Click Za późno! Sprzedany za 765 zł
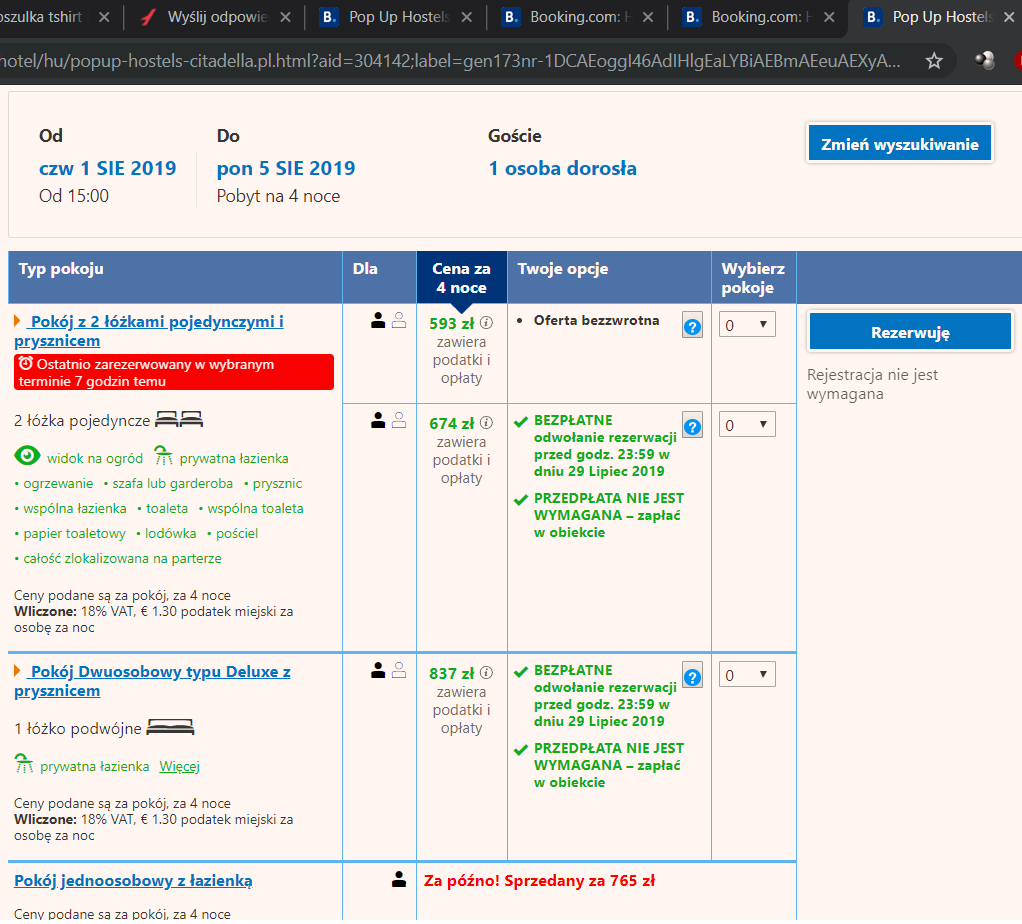 click(x=539, y=880)
